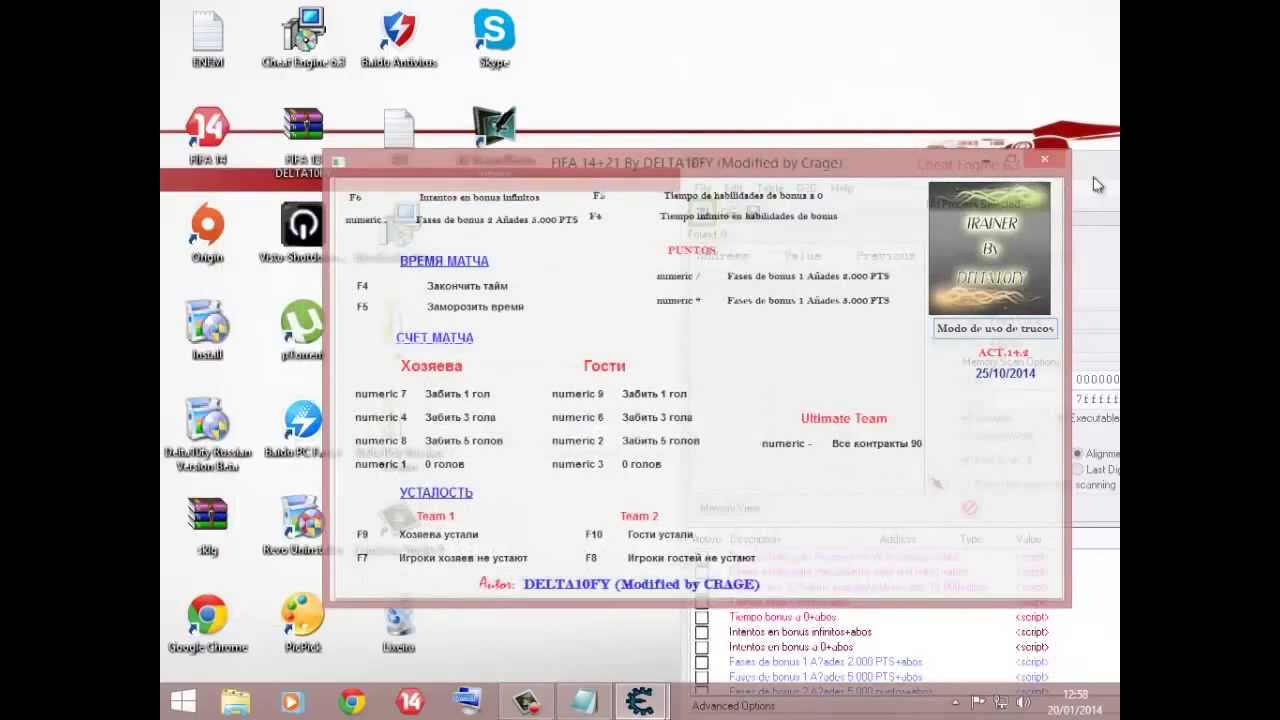Open the Delta10fy Russian Version Beta icon

coord(208,434)
